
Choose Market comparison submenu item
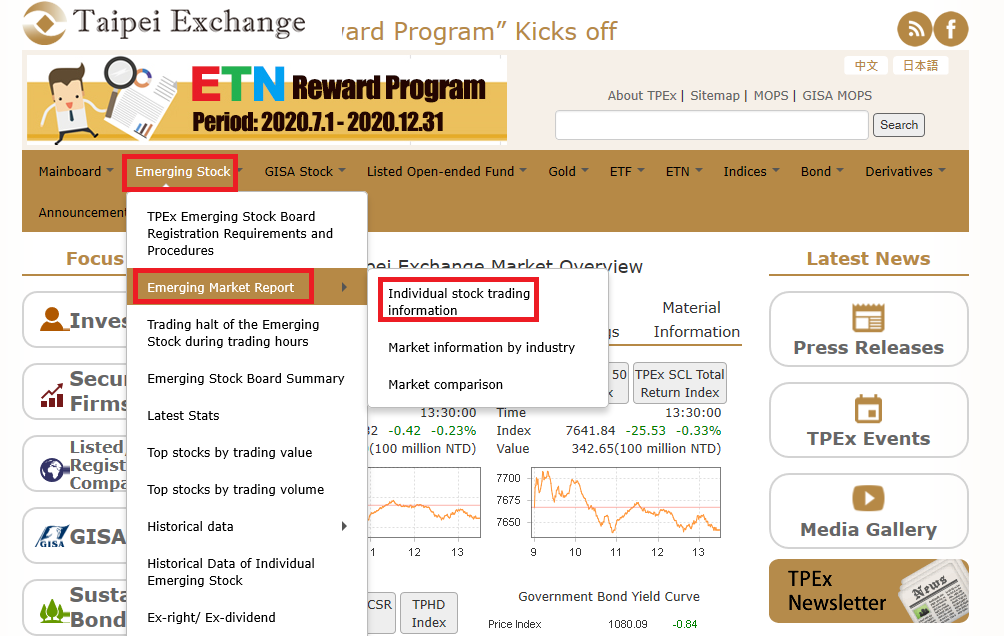[x=446, y=385]
